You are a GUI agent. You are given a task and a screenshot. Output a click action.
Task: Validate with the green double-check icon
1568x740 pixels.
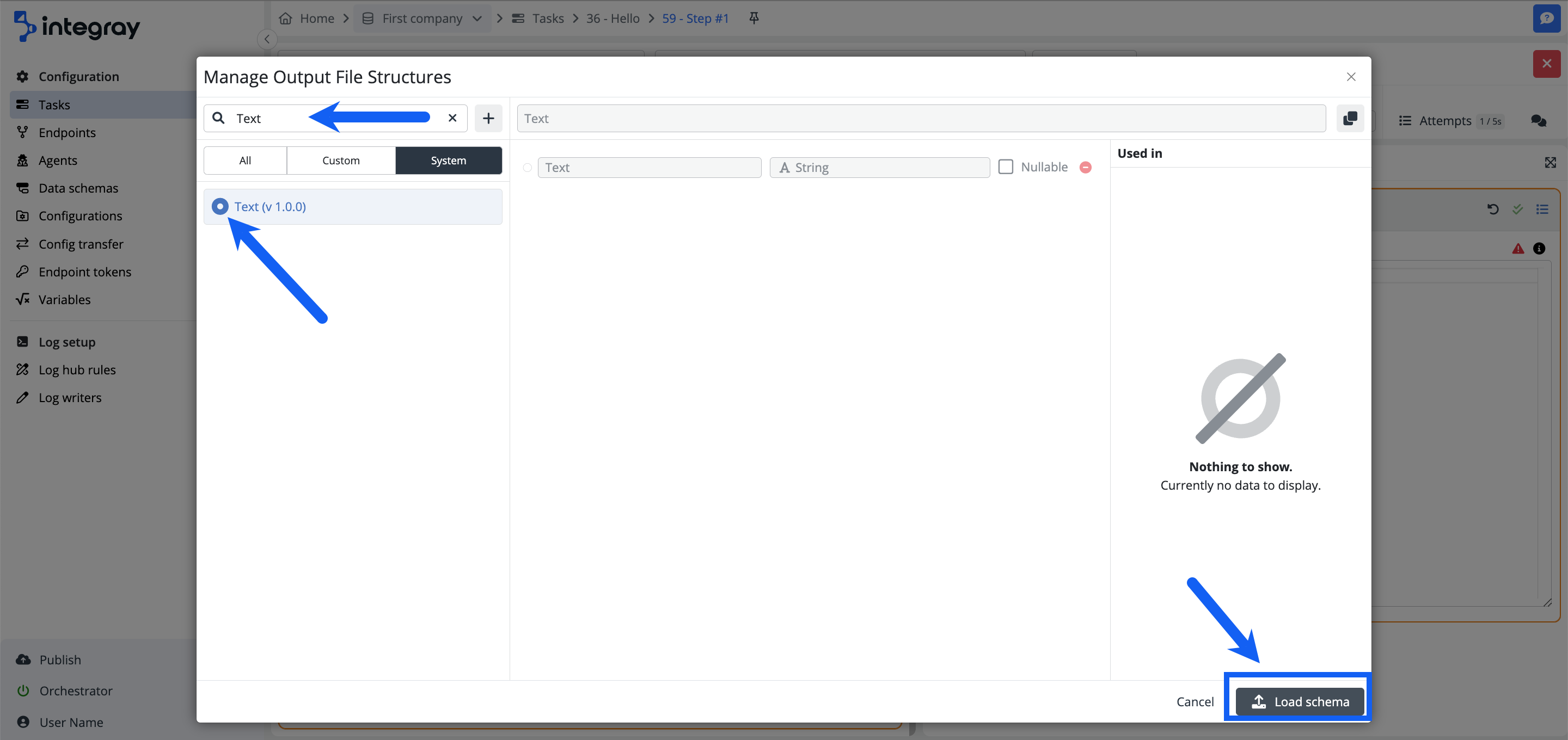click(1517, 209)
